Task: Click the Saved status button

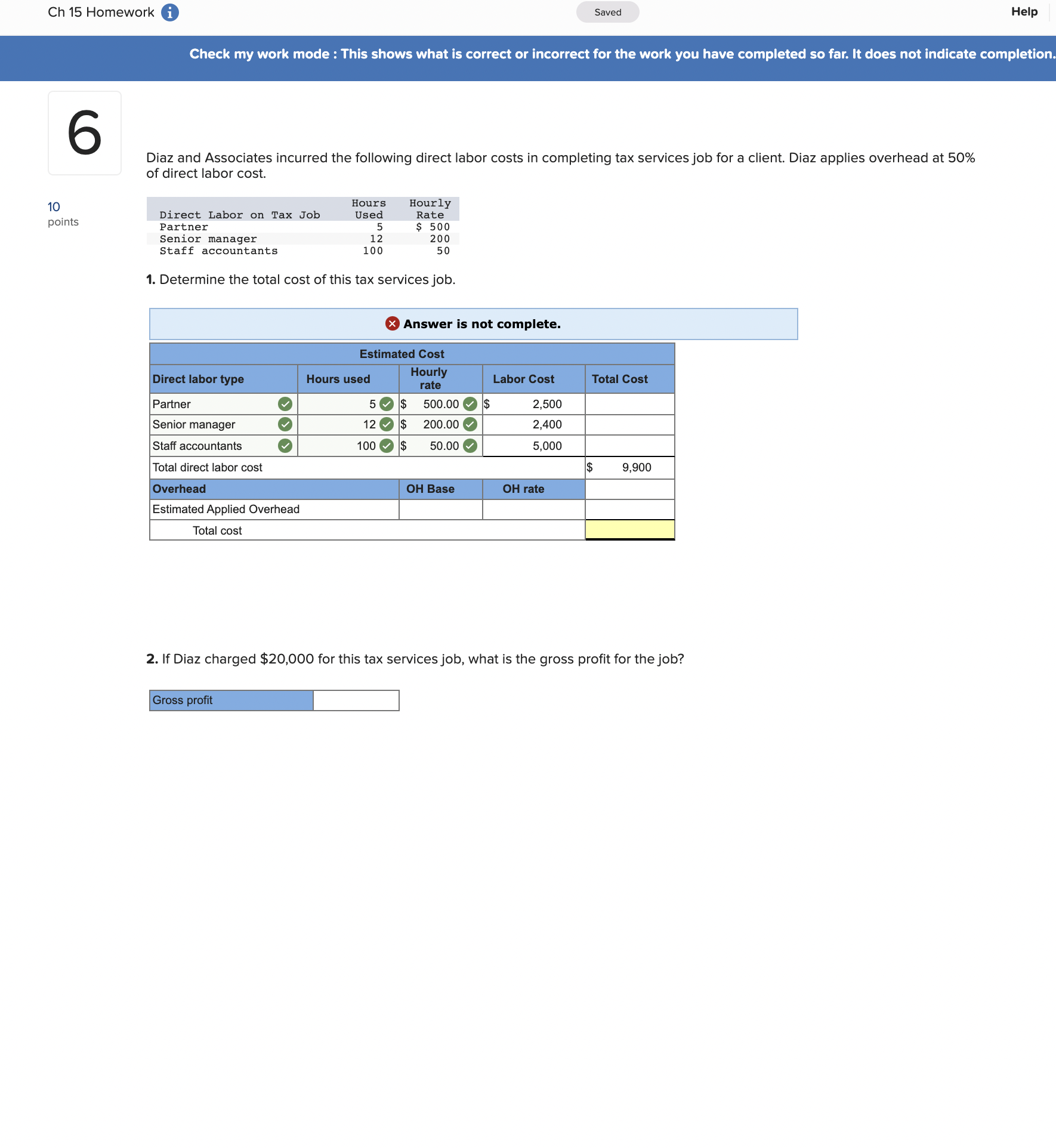Action: coord(607,11)
